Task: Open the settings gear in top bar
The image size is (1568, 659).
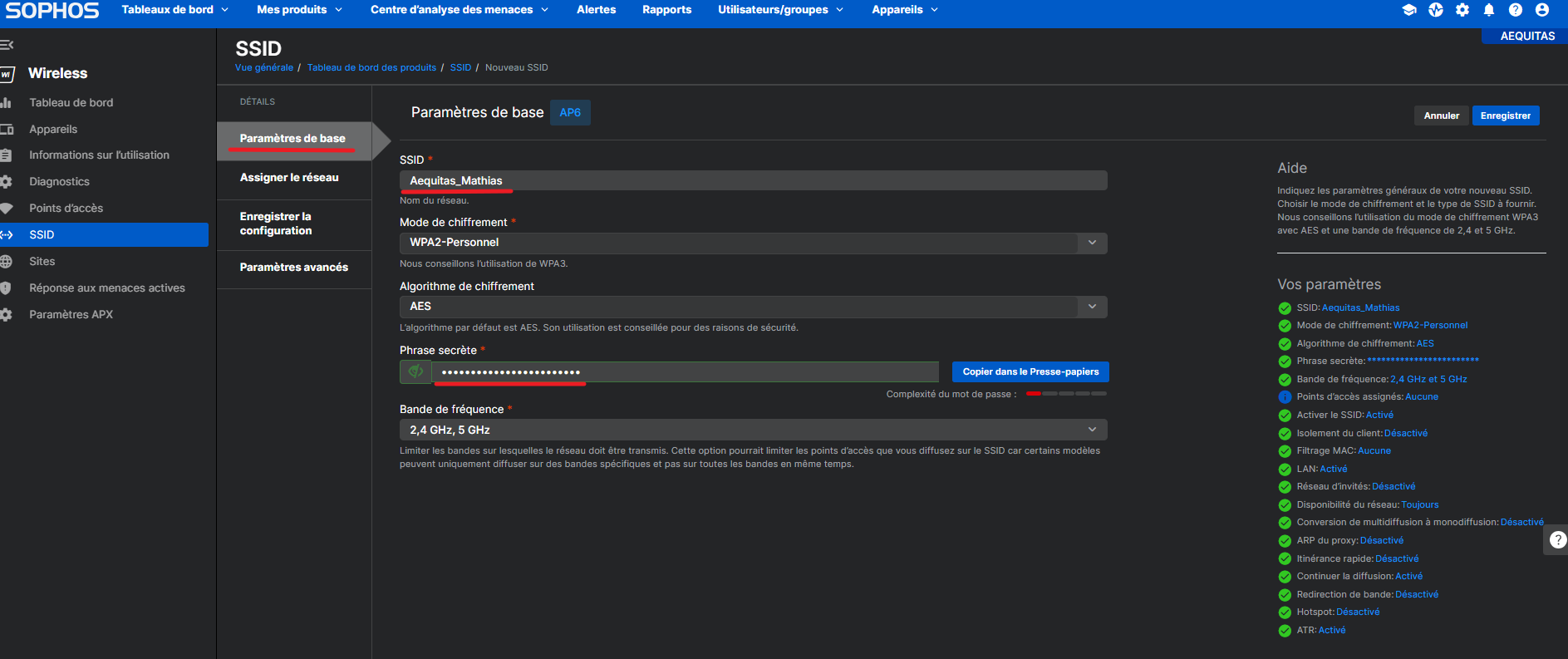Action: coord(1462,10)
